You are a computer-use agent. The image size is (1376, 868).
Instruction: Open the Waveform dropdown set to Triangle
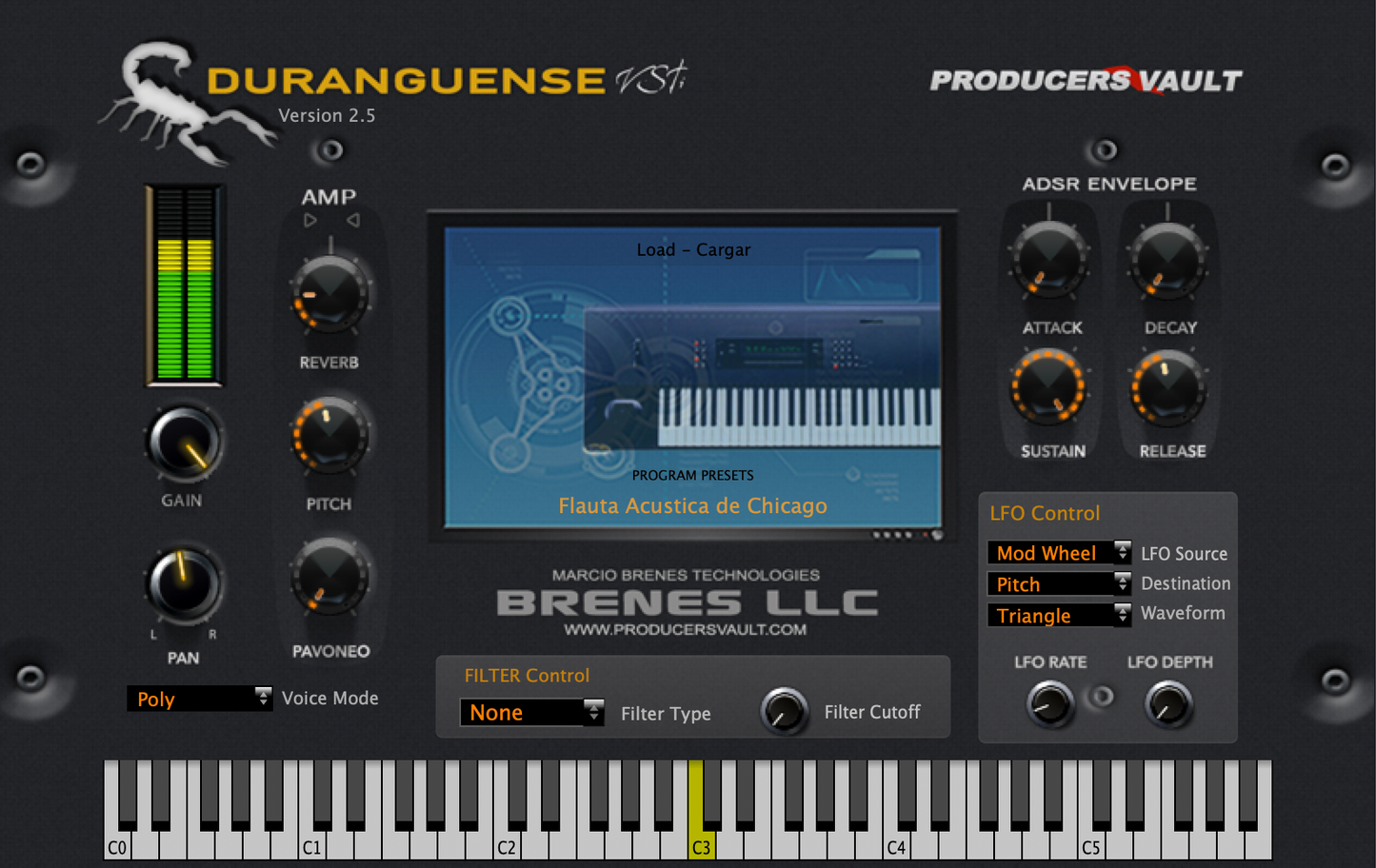1058,616
